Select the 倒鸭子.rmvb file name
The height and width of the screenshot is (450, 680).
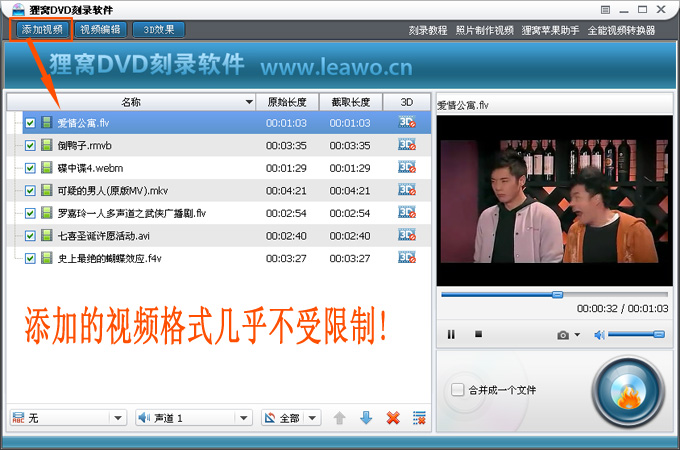[x=85, y=146]
